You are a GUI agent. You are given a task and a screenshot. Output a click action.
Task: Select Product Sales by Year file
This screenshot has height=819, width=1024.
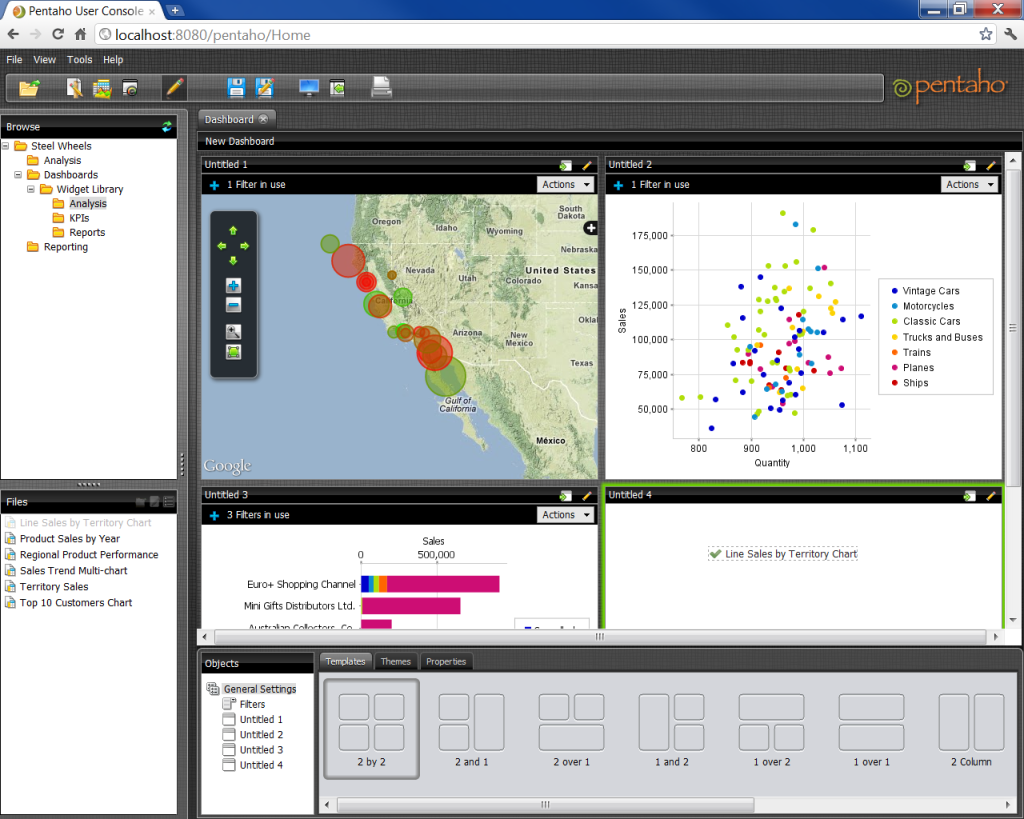click(70, 539)
